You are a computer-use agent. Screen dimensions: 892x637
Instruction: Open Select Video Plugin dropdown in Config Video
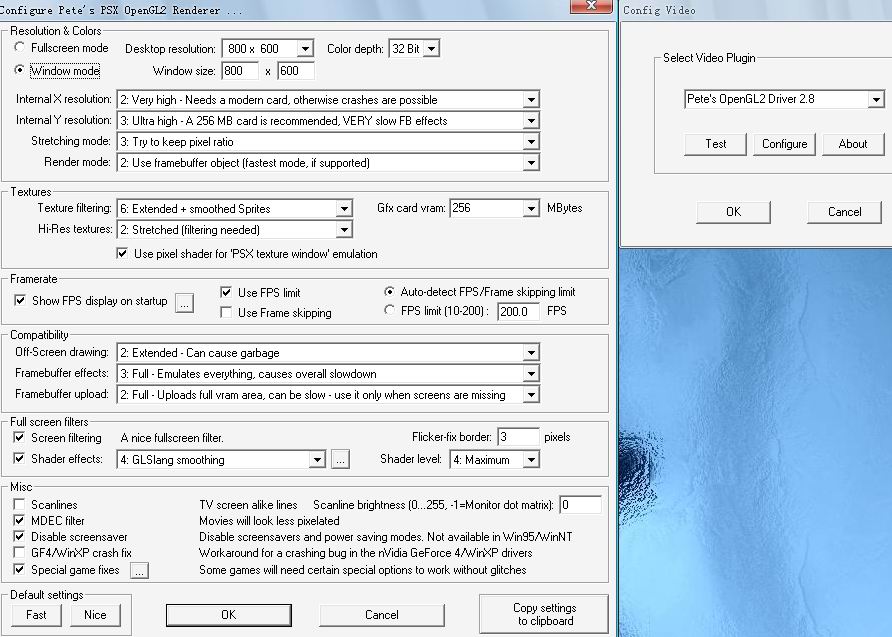pos(876,100)
